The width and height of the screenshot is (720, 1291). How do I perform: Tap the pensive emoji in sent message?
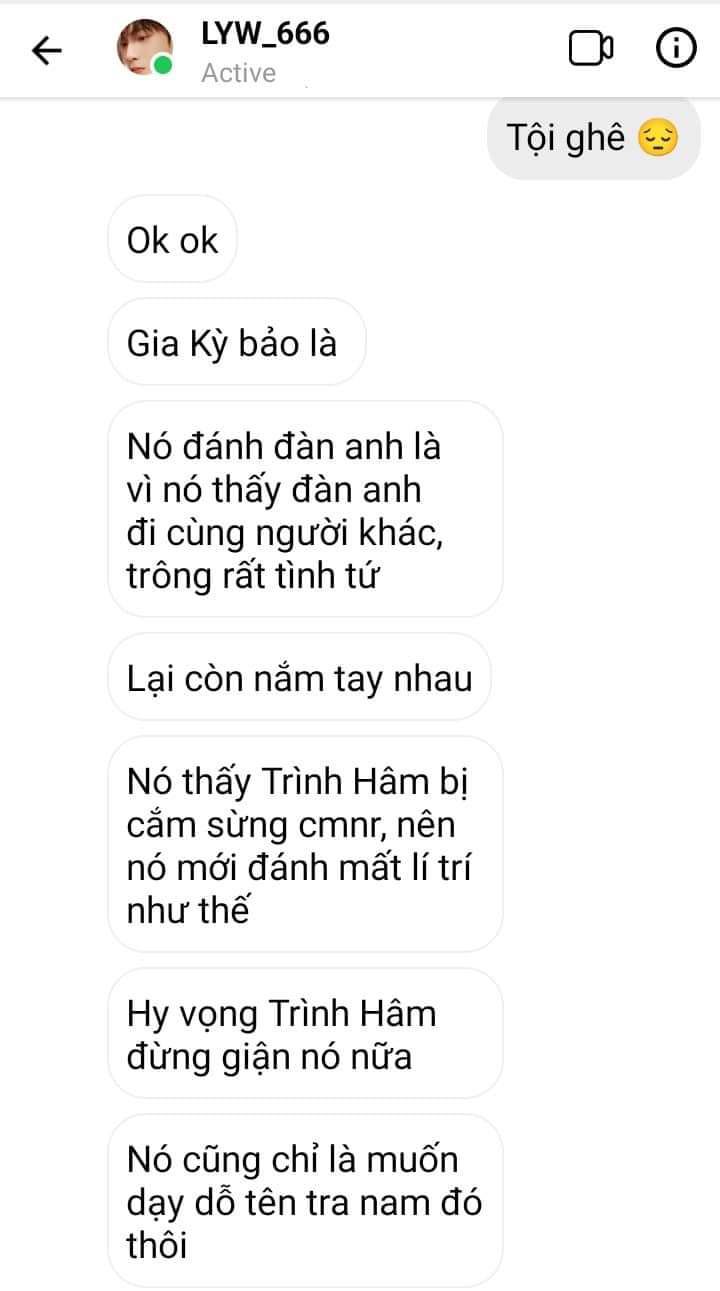click(657, 137)
